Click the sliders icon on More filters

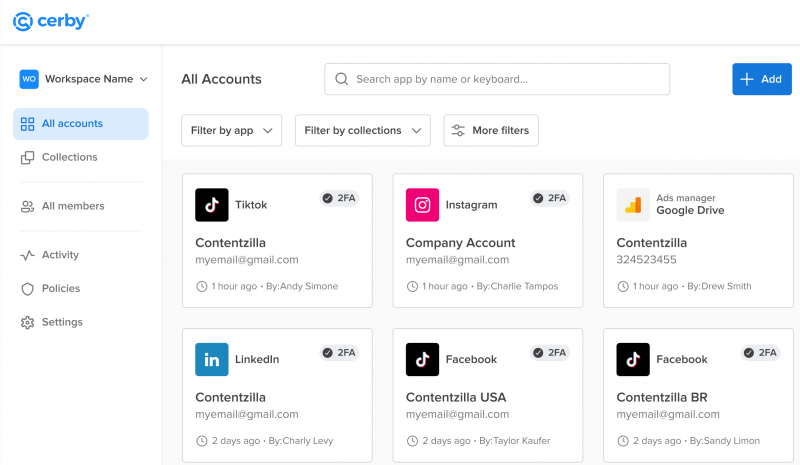458,131
